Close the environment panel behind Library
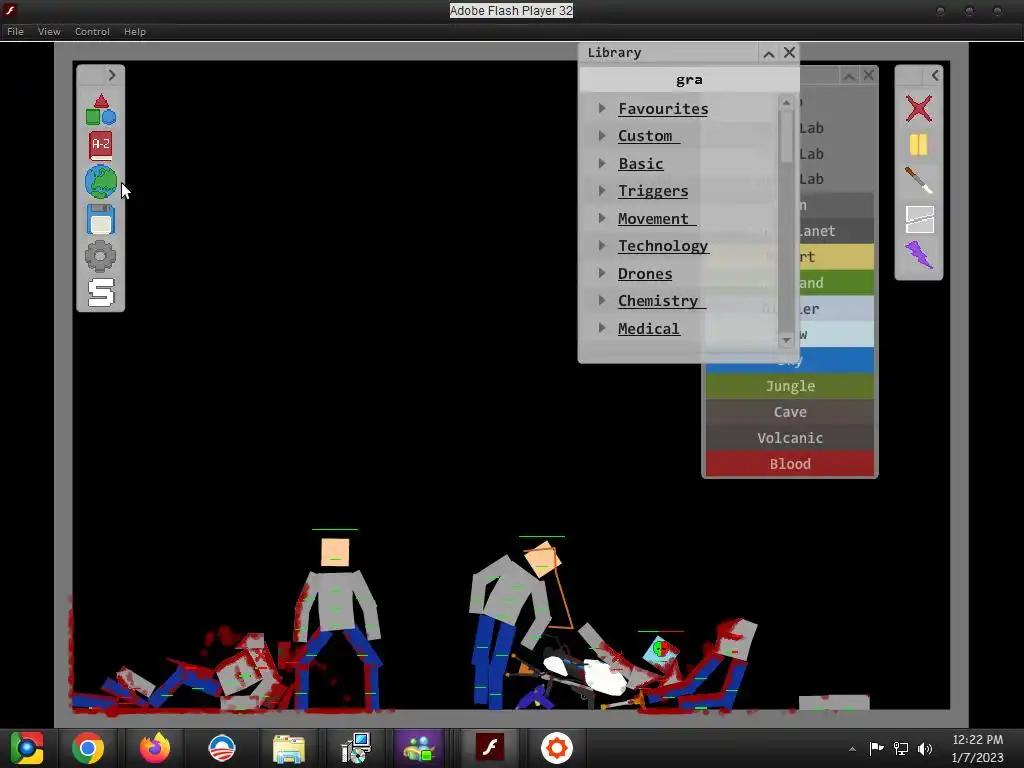1024x768 pixels. point(868,76)
